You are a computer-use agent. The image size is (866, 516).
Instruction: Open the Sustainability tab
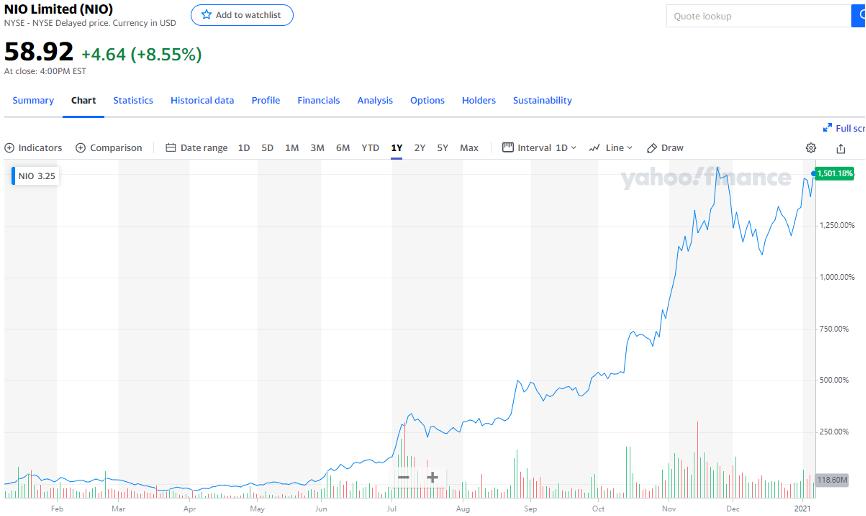tap(542, 100)
